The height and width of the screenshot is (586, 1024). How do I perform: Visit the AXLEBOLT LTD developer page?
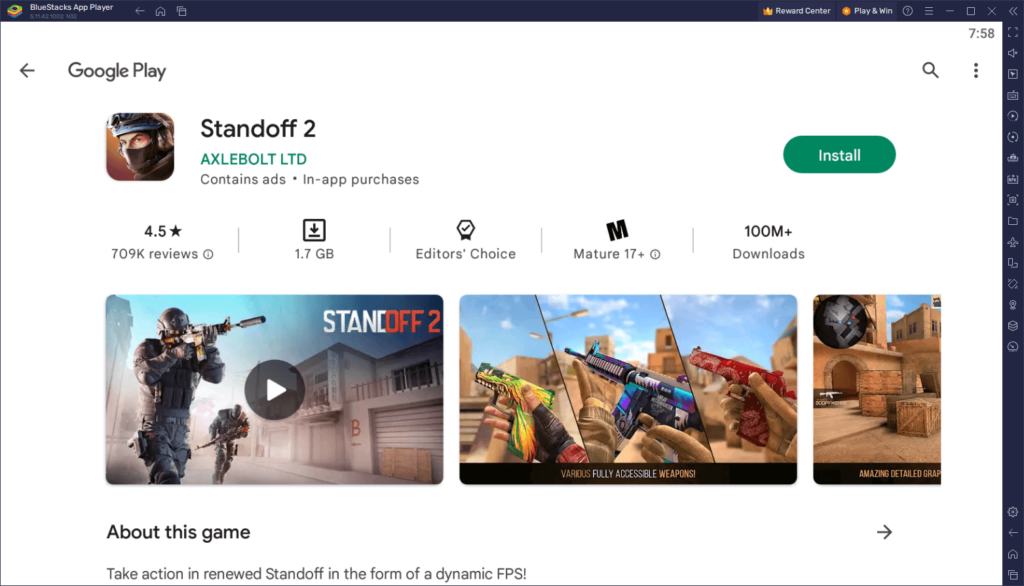[x=253, y=159]
